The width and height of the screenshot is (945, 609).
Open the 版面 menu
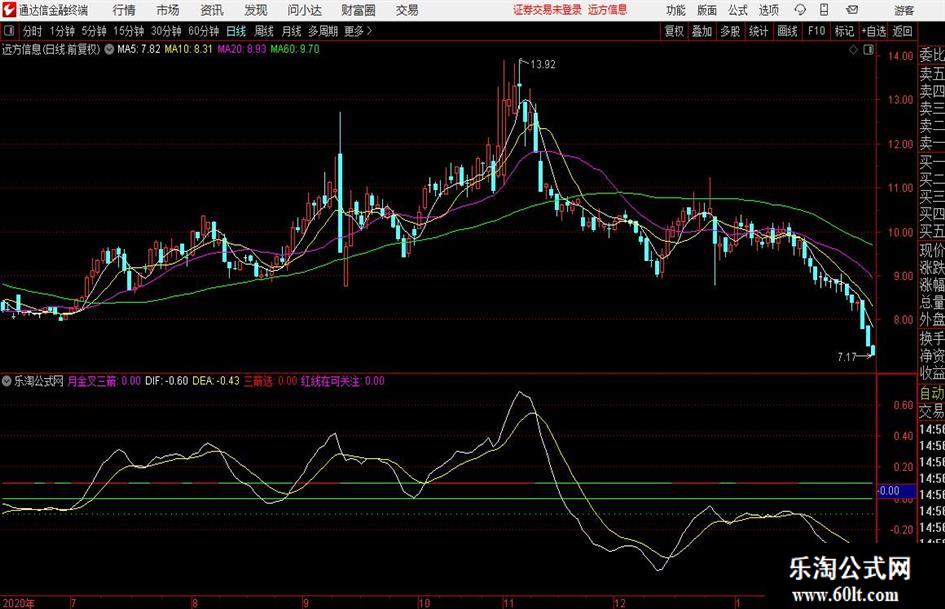706,10
